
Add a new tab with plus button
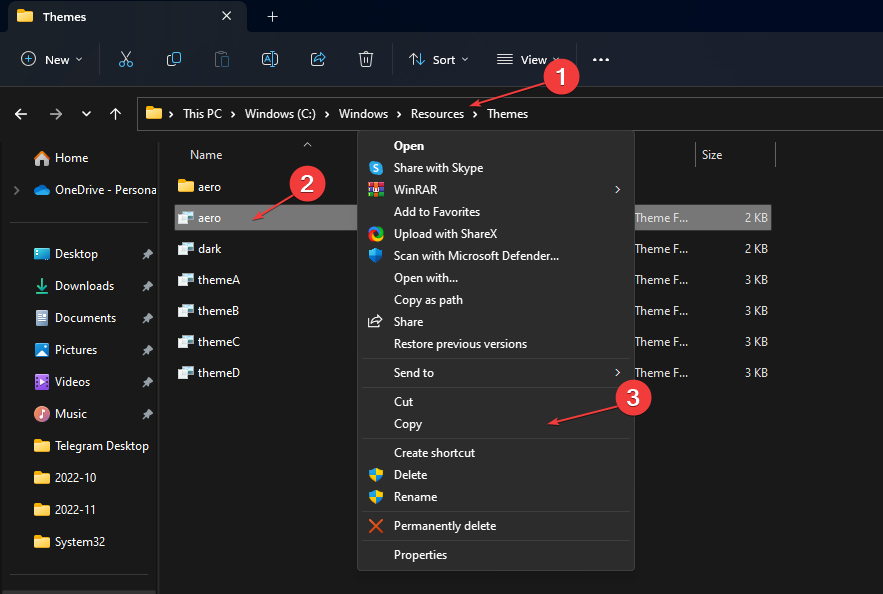tap(272, 17)
